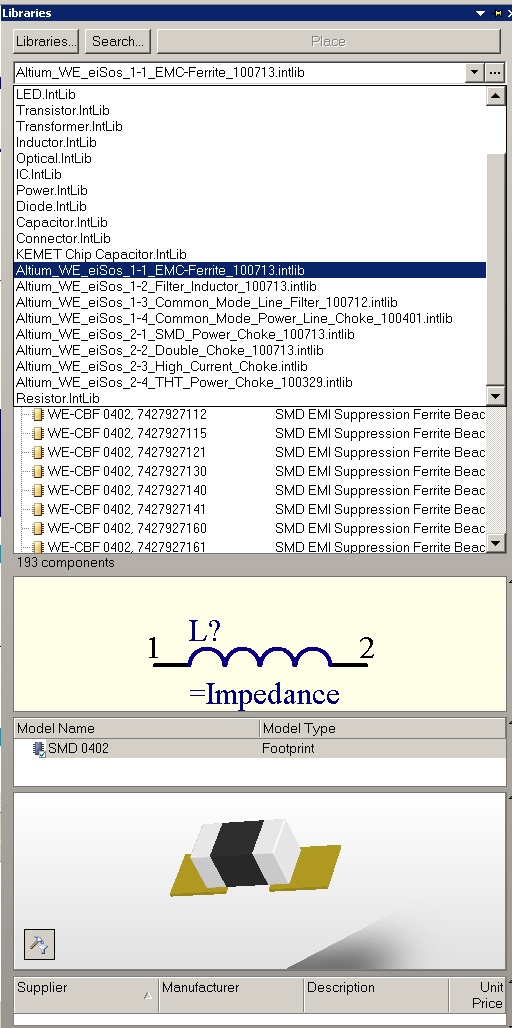Click library list scroll up arrow
Viewport: 512px width, 1028px height.
[x=496, y=96]
